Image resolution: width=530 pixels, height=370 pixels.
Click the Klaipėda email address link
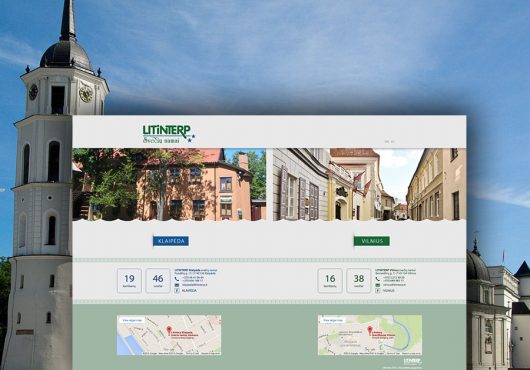195,285
